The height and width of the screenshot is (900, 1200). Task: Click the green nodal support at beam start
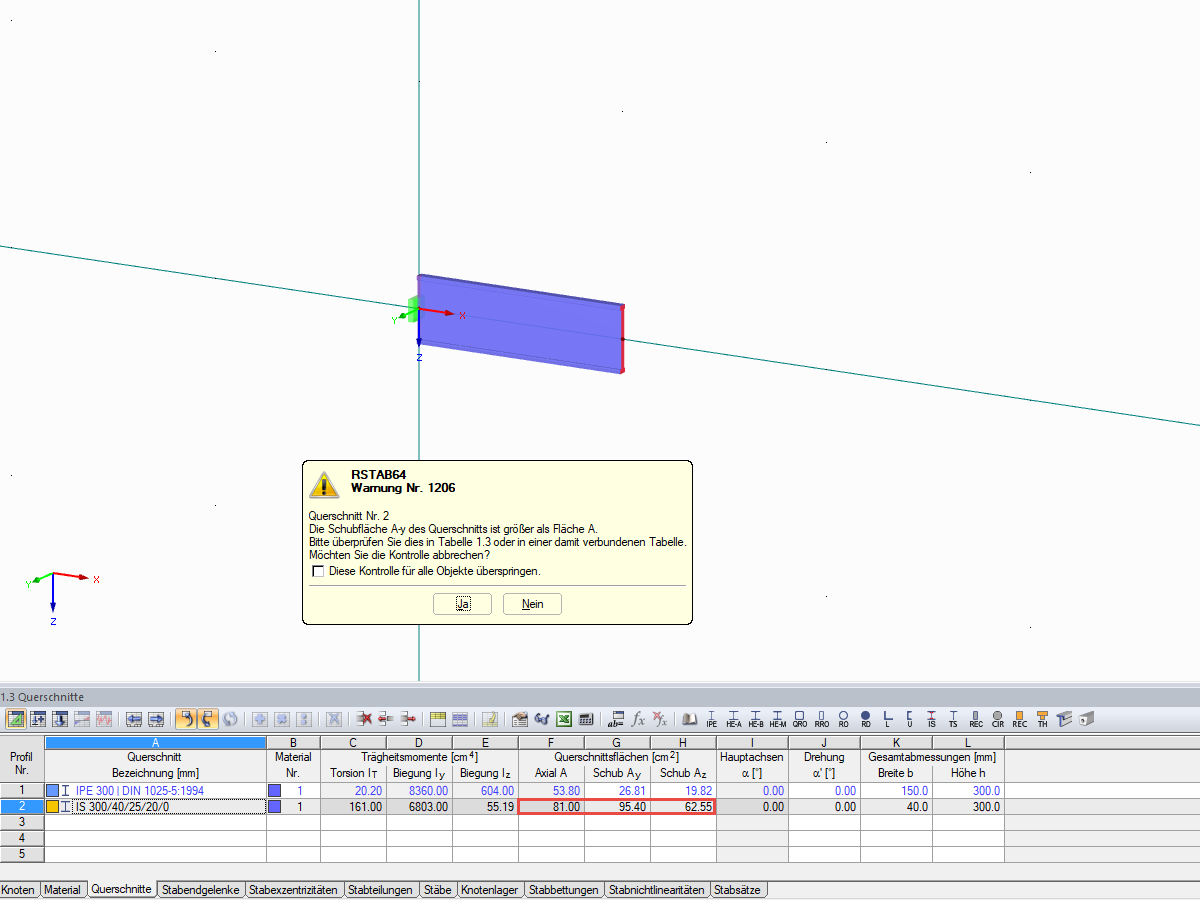[x=412, y=311]
